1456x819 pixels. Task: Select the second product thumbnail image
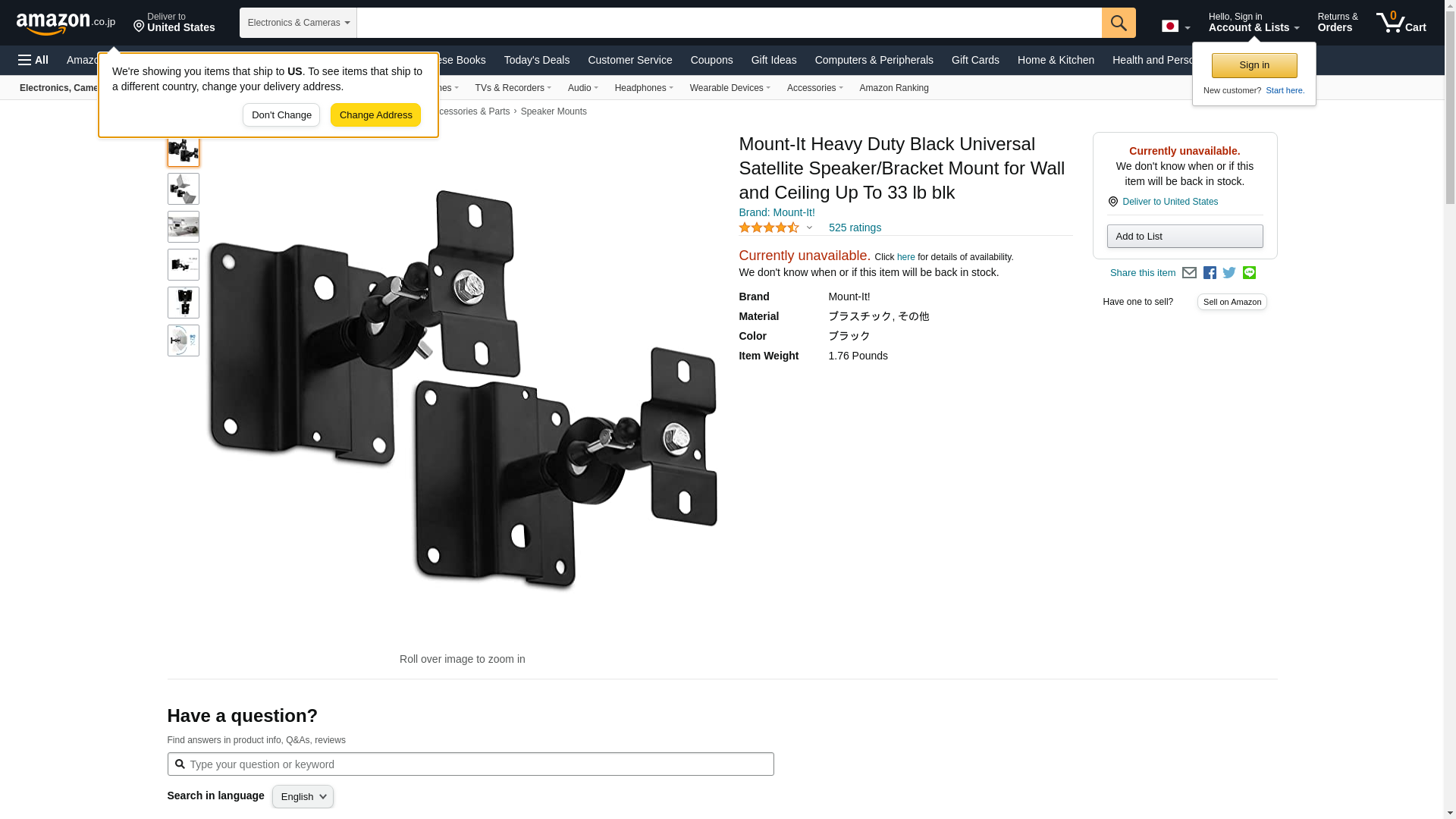[x=184, y=189]
